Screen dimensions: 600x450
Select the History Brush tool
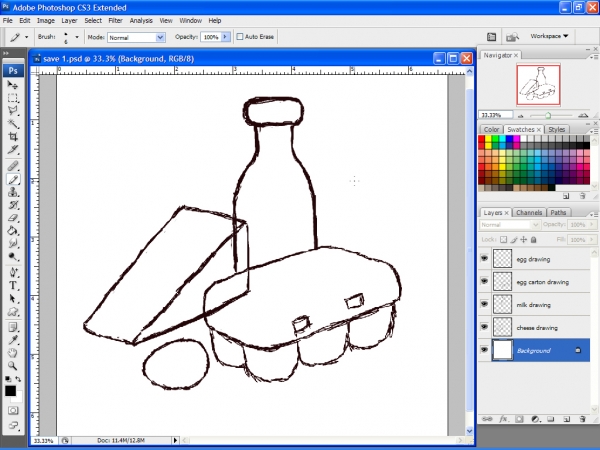tap(13, 205)
